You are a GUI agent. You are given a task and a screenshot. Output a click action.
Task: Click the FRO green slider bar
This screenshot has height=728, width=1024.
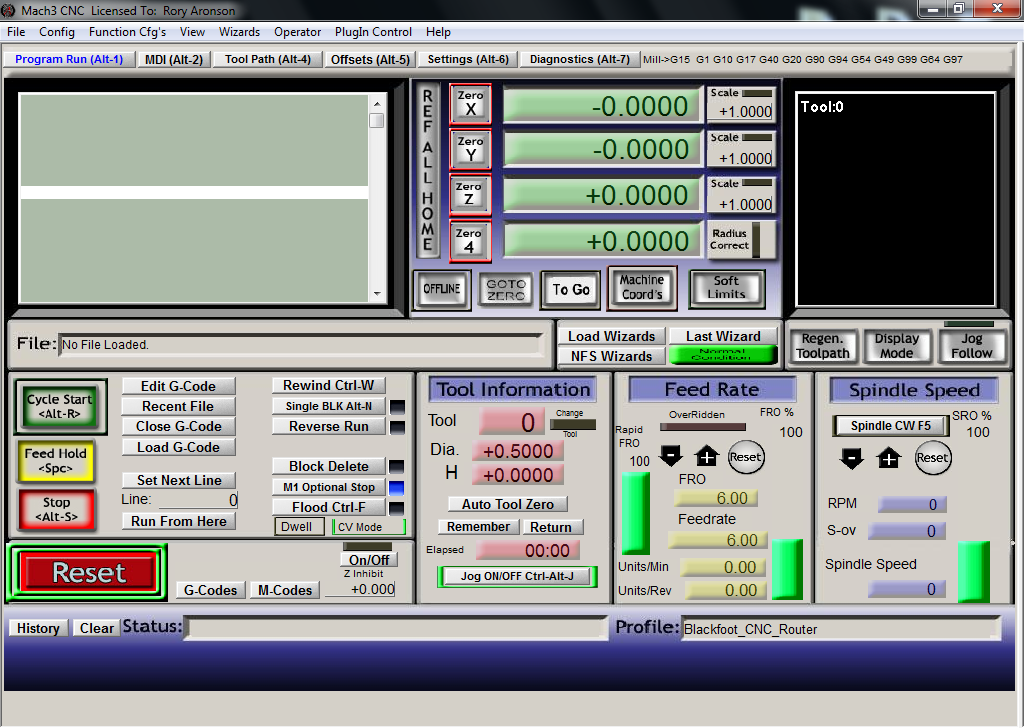(x=636, y=513)
